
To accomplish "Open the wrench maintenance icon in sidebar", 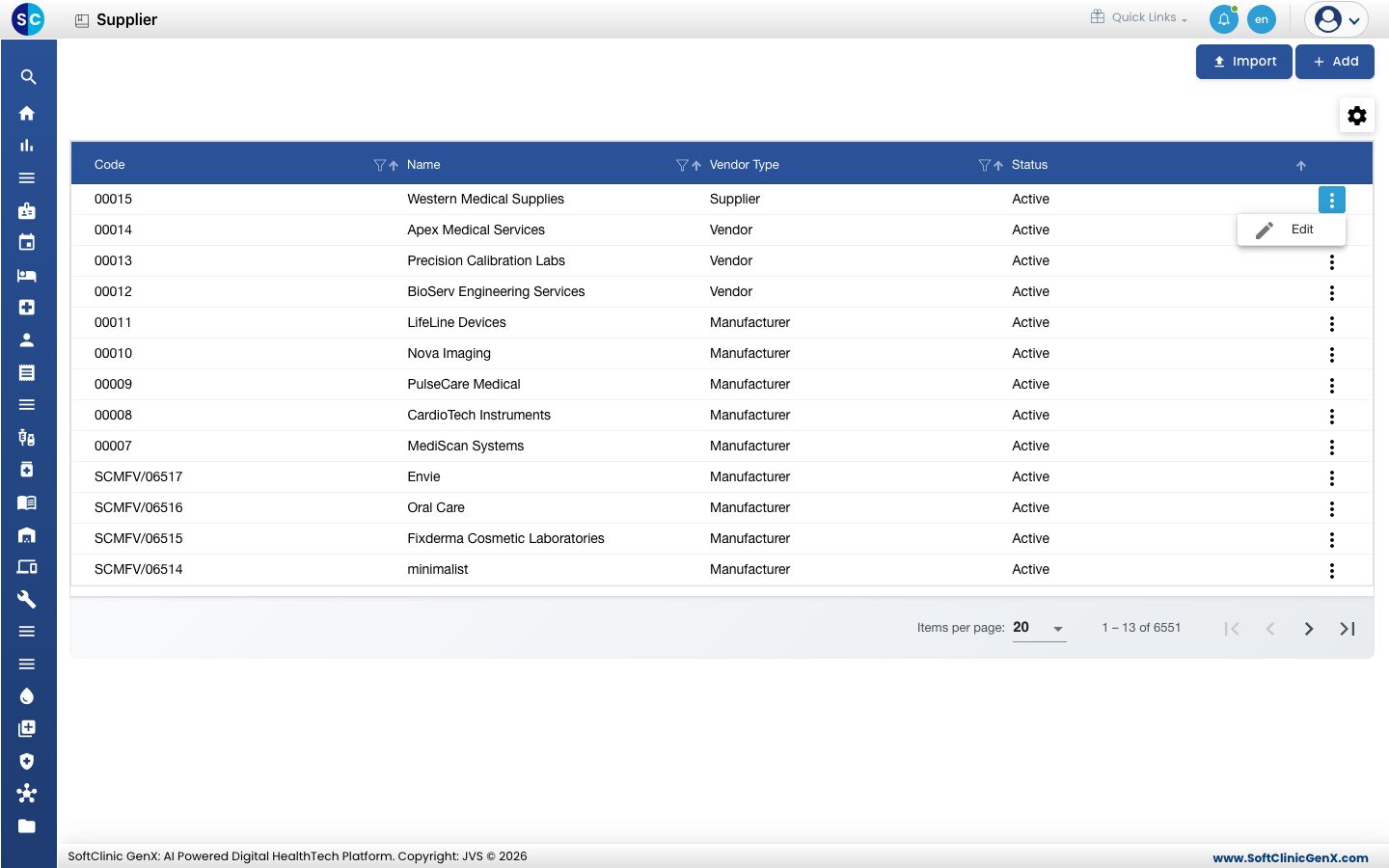I will (x=27, y=599).
